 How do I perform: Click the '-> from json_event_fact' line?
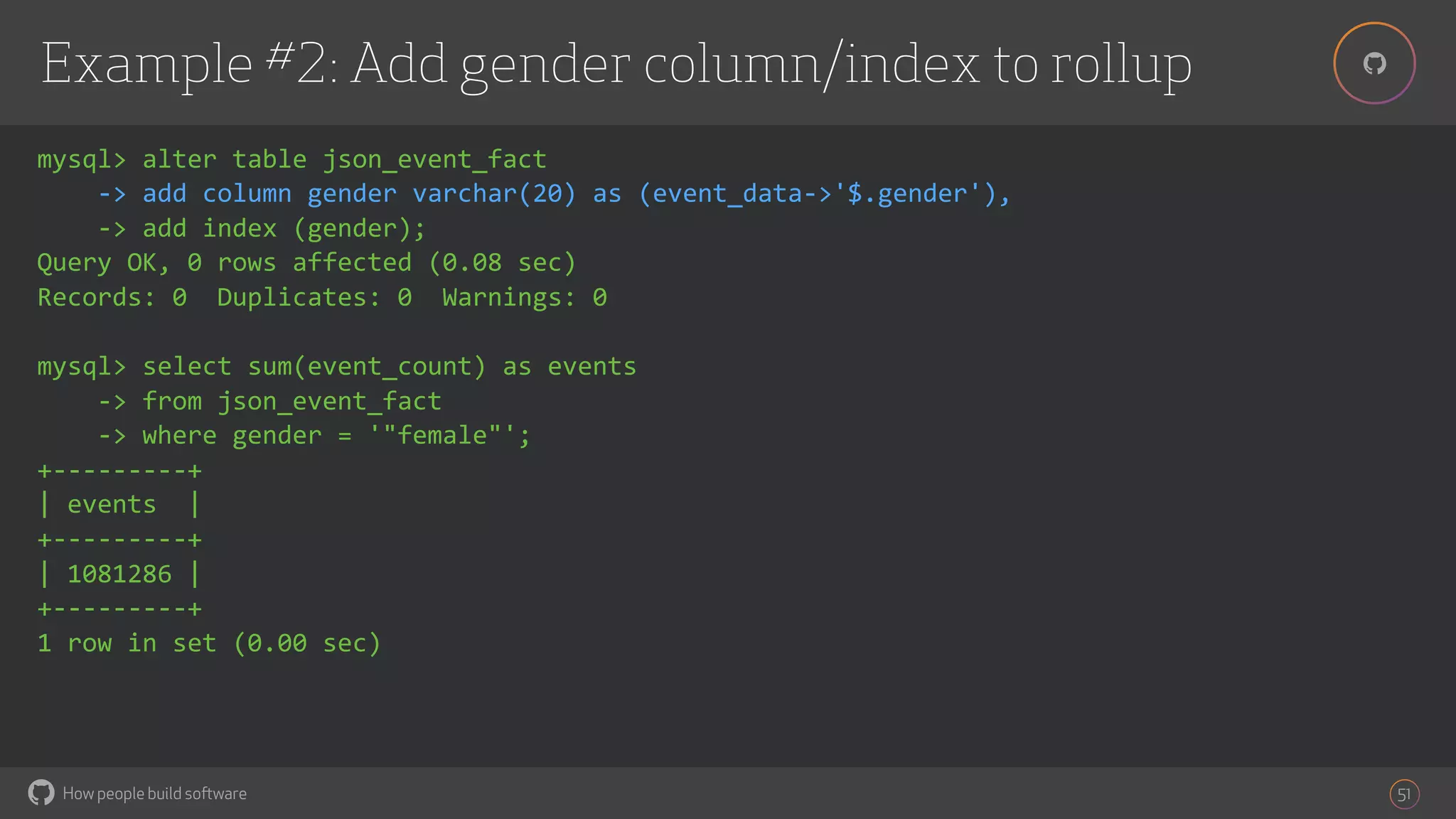[269, 402]
